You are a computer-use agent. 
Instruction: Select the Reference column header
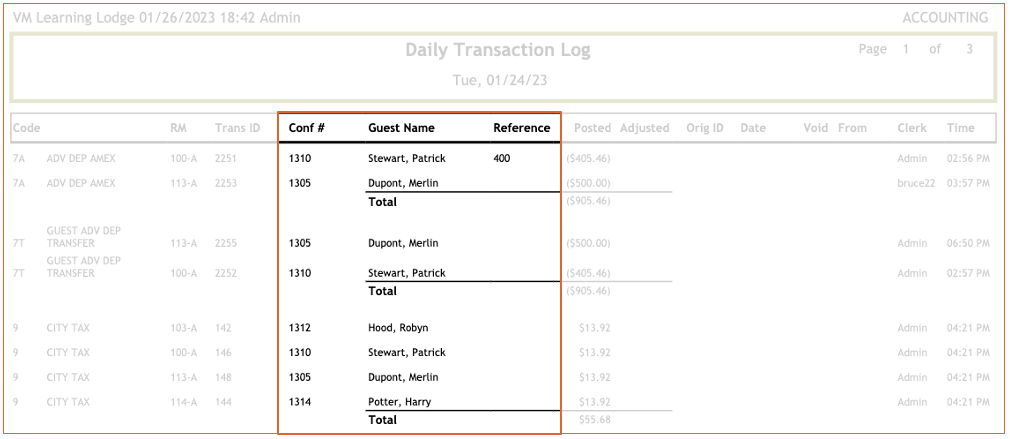[x=521, y=128]
